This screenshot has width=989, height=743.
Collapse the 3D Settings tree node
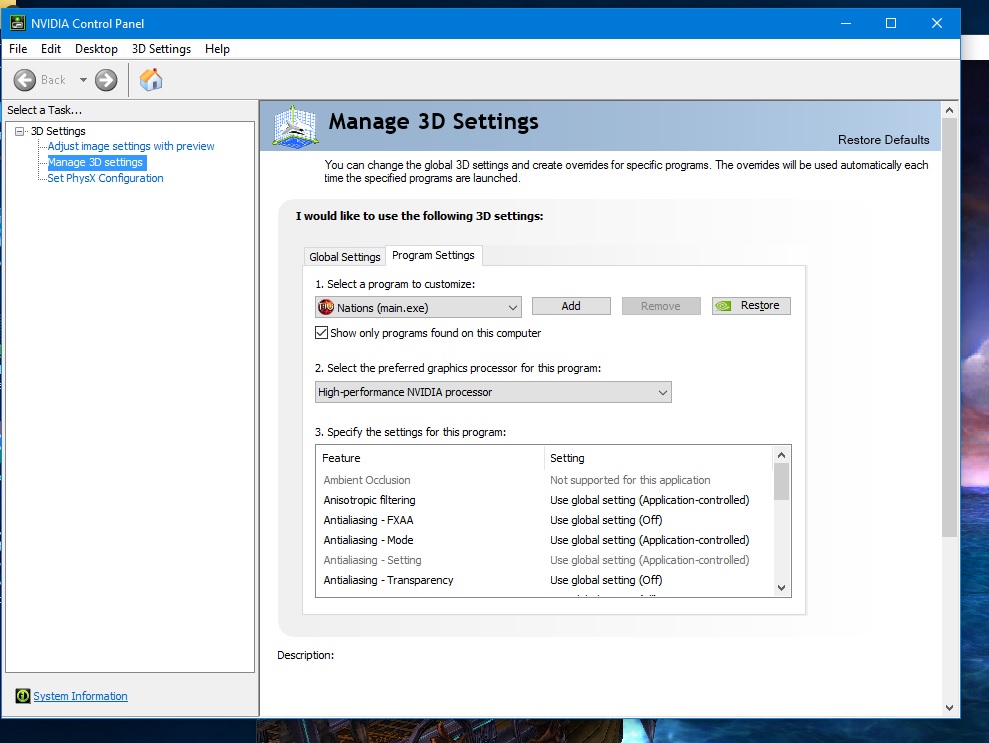click(20, 131)
